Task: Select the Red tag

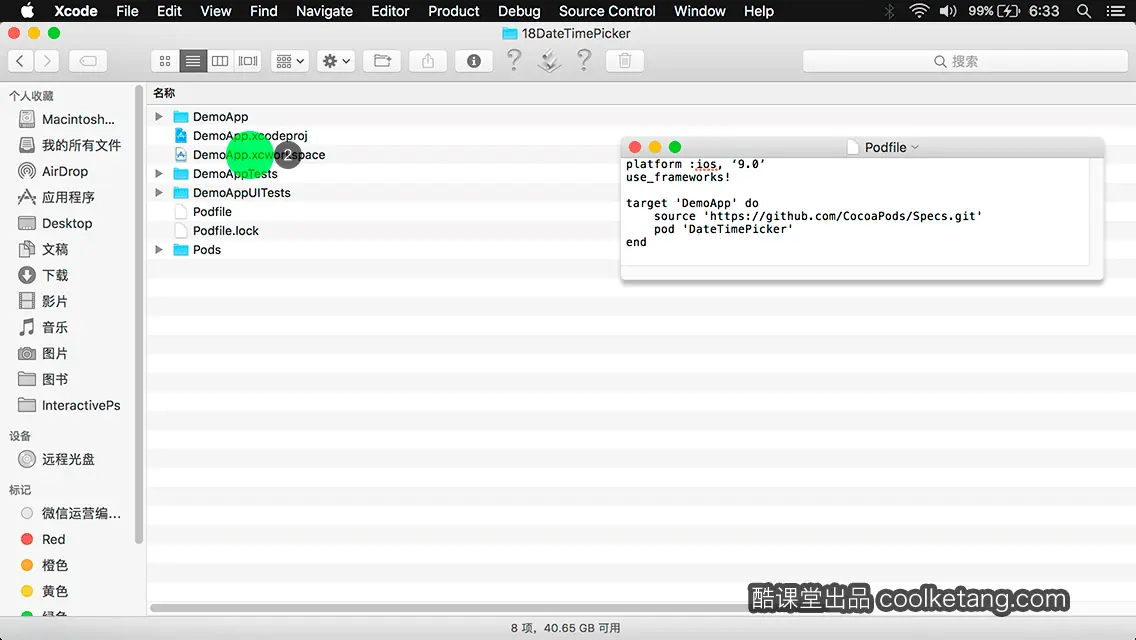Action: point(43,539)
